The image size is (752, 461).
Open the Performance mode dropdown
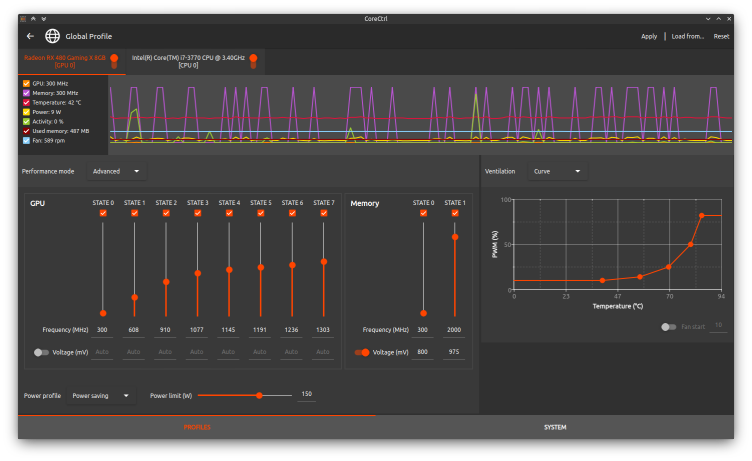point(116,171)
